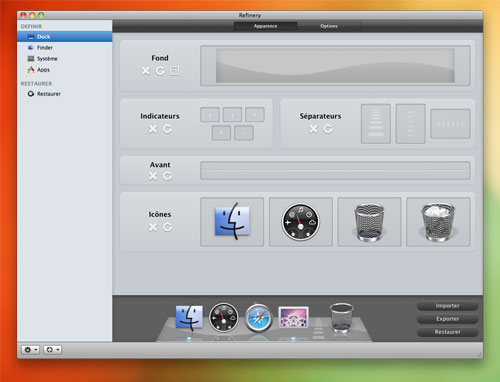This screenshot has height=382, width=500.
Task: Open the Système sidebar item
Action: (x=65, y=59)
